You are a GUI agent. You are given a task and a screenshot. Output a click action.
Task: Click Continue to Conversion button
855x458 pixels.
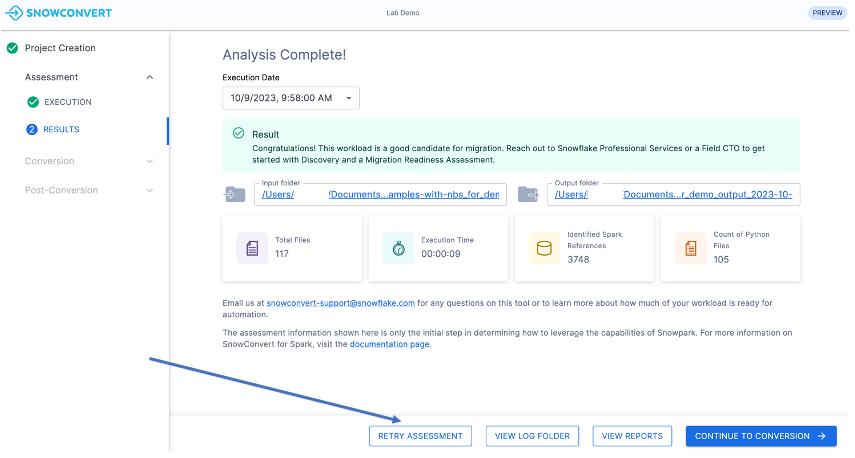(760, 436)
